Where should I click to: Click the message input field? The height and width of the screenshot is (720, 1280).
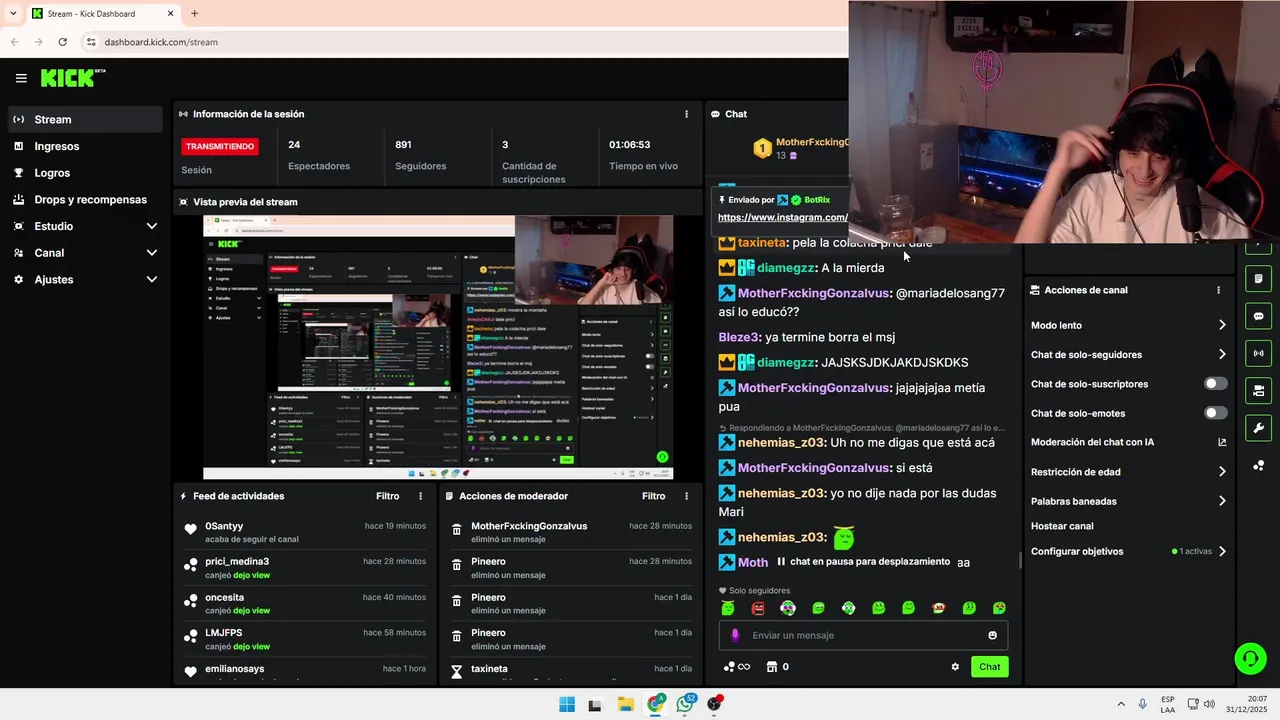864,635
